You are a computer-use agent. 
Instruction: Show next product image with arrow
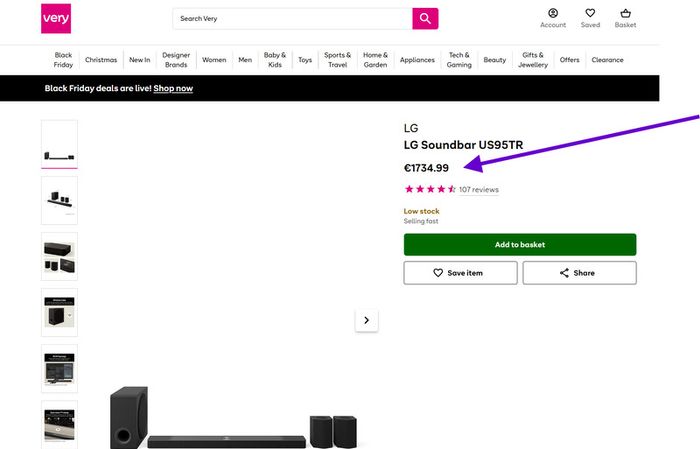(x=367, y=320)
